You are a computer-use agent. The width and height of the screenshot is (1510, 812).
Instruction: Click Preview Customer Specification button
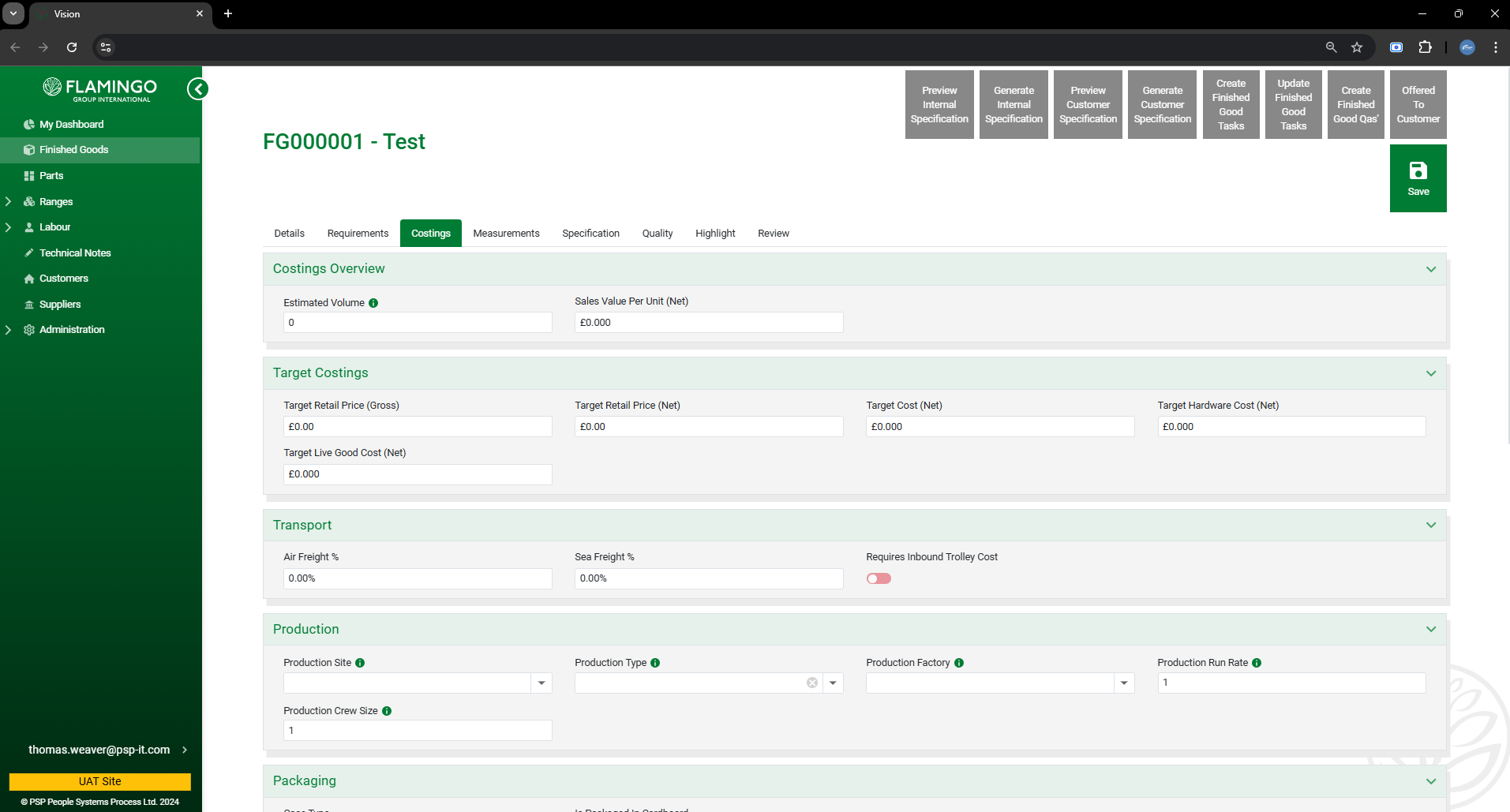(1088, 105)
